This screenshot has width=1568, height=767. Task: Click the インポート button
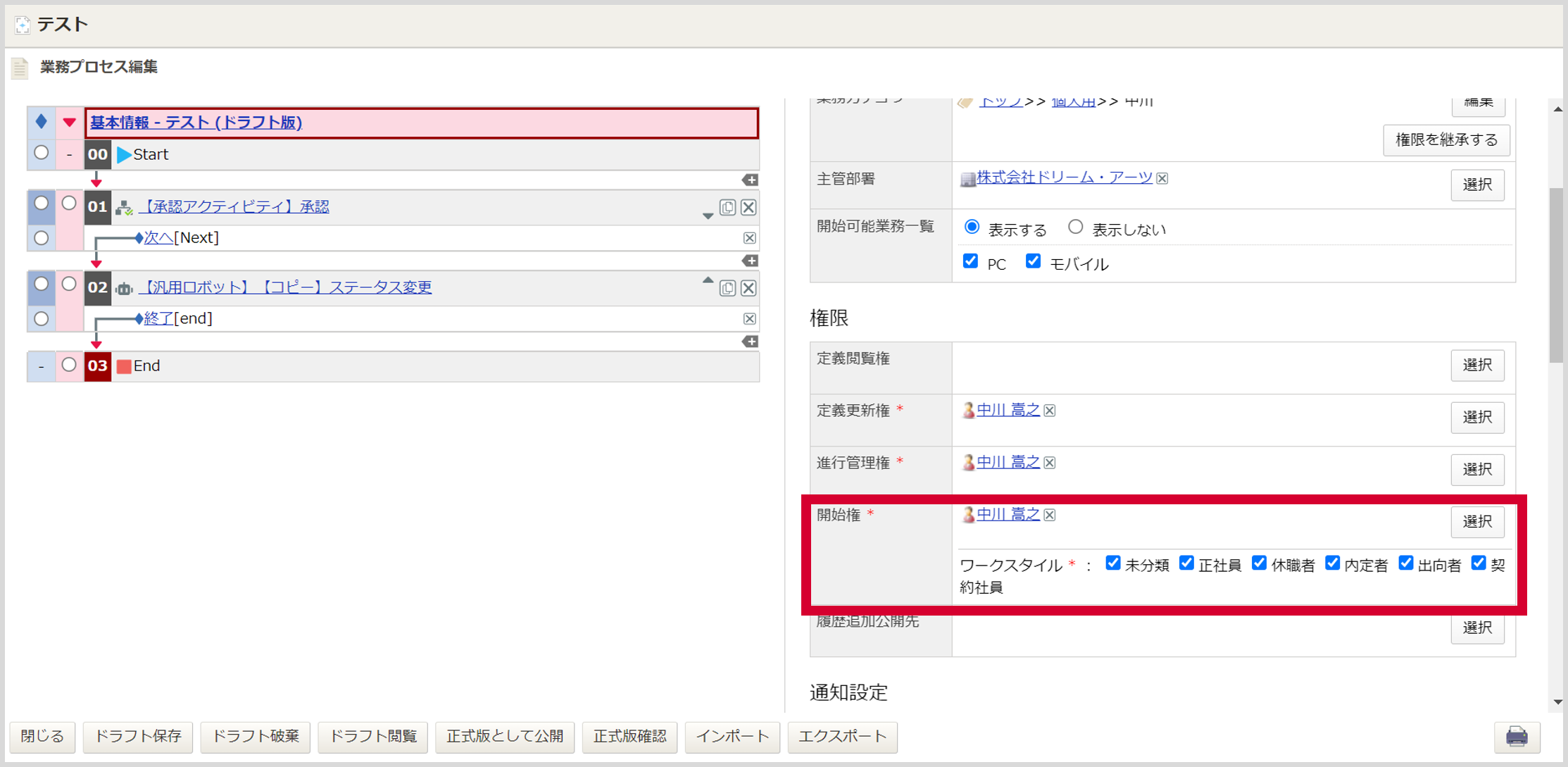point(732,737)
